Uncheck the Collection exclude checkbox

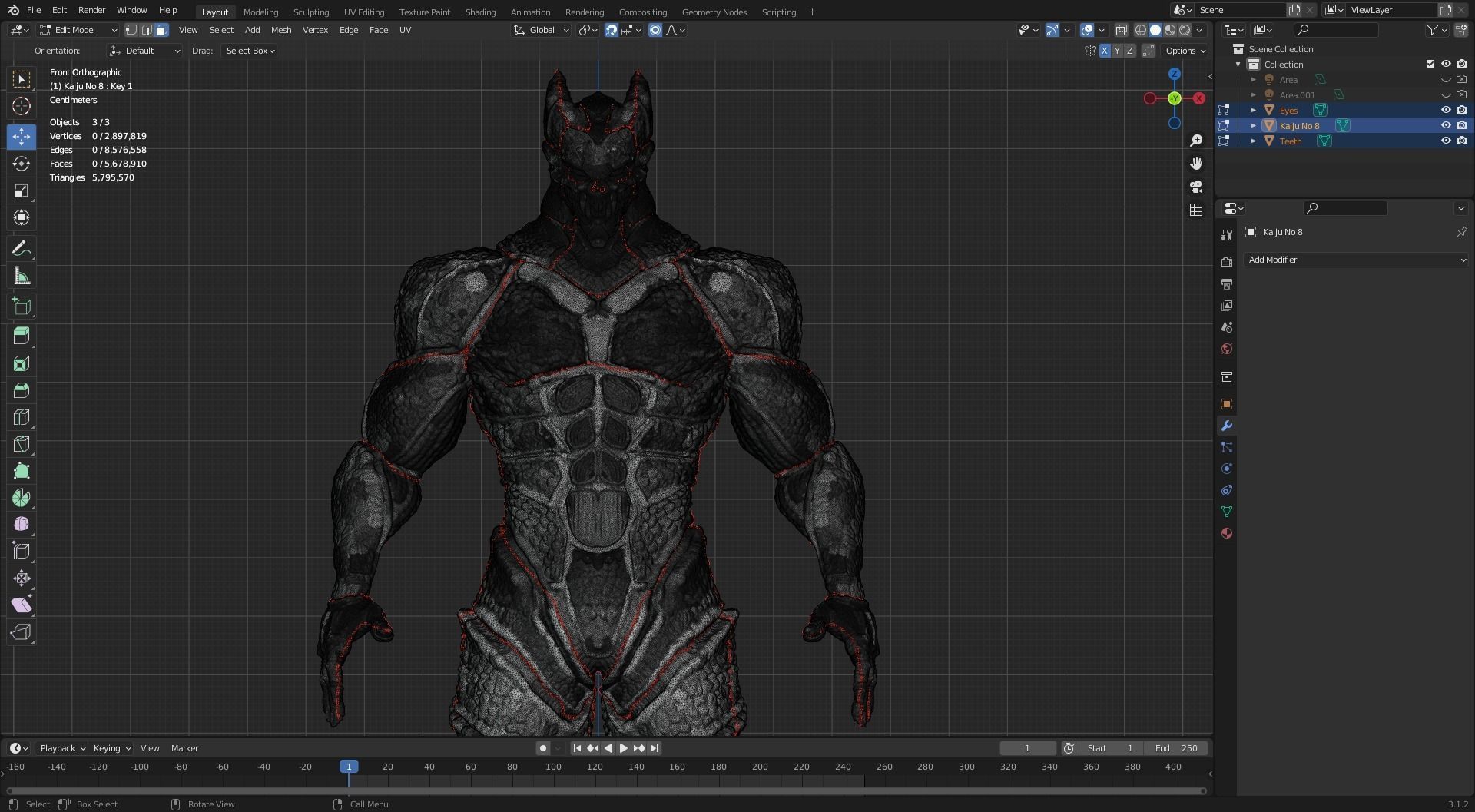tap(1430, 64)
